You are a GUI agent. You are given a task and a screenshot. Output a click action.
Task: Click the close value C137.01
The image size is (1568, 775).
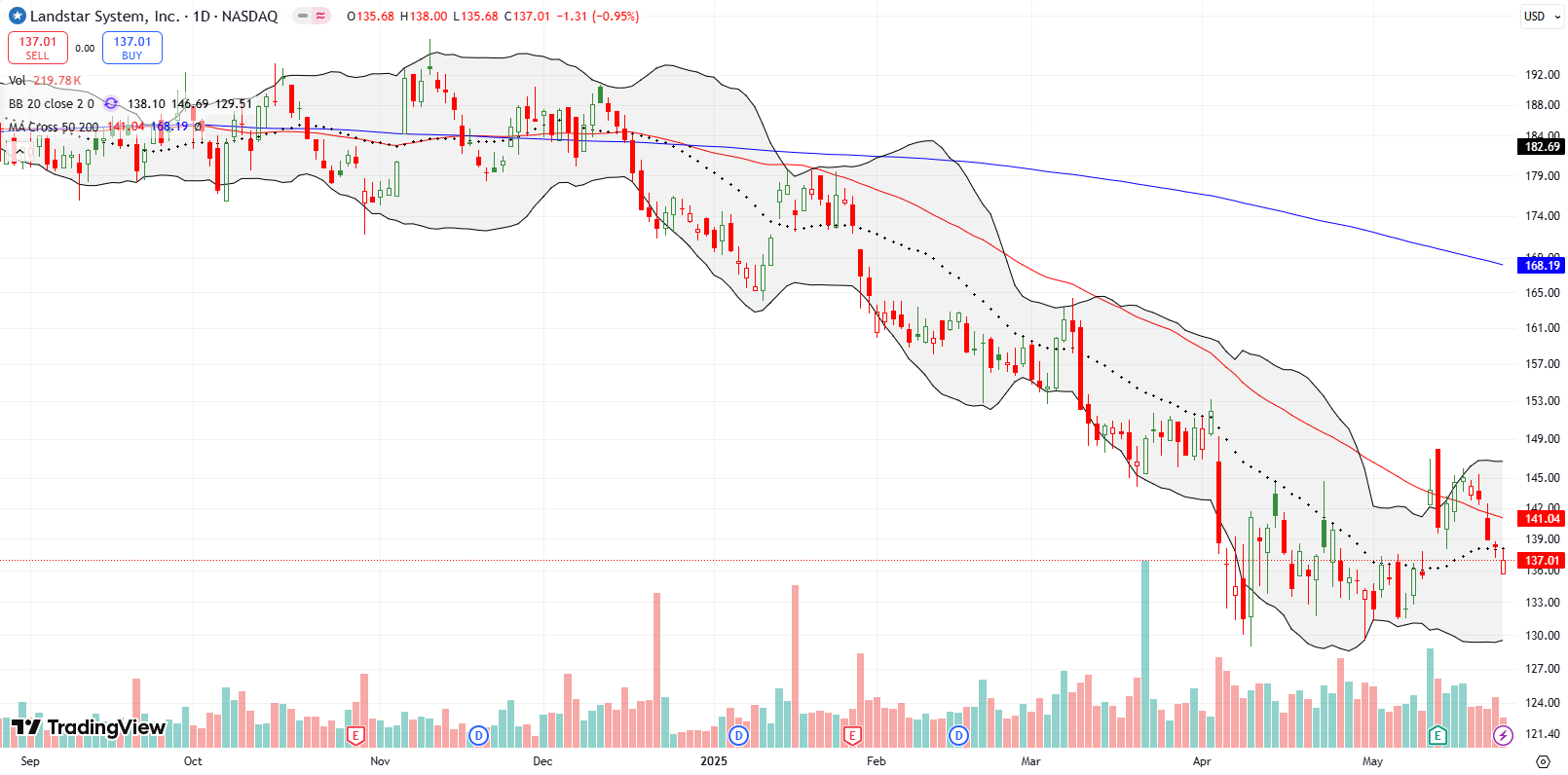point(527,17)
